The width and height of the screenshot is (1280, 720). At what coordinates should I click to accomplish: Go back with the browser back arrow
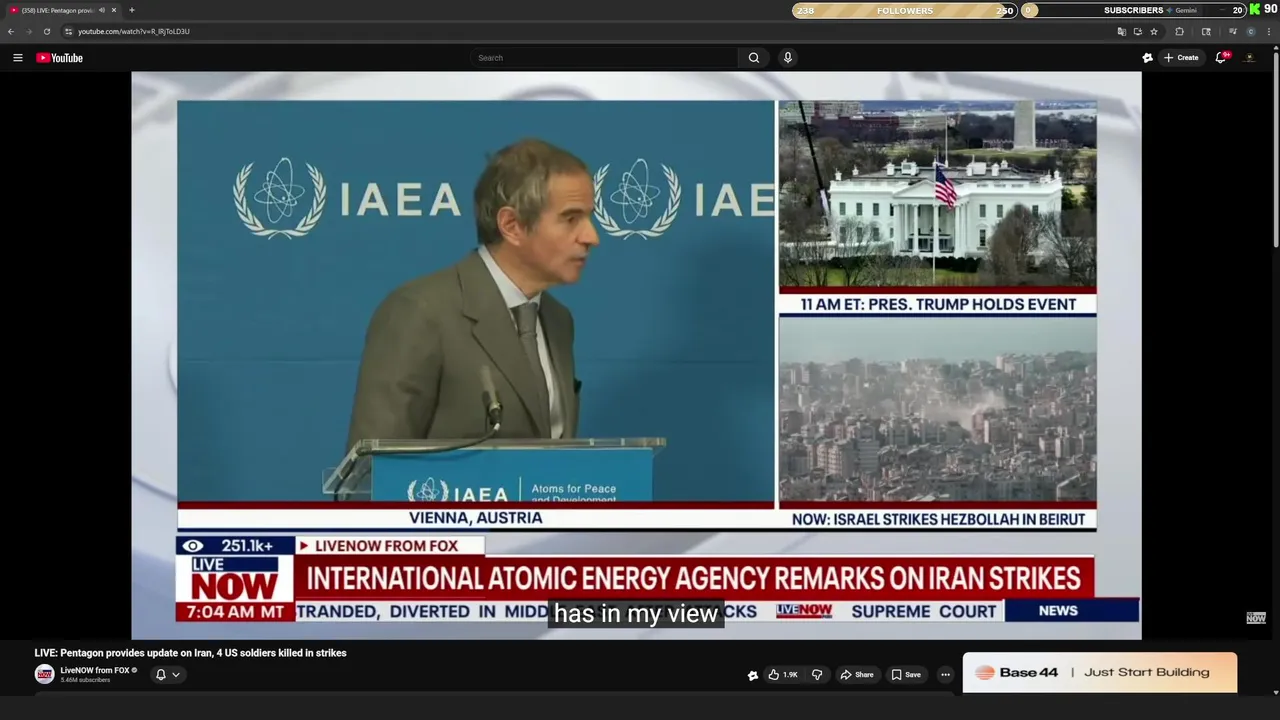pos(11,31)
